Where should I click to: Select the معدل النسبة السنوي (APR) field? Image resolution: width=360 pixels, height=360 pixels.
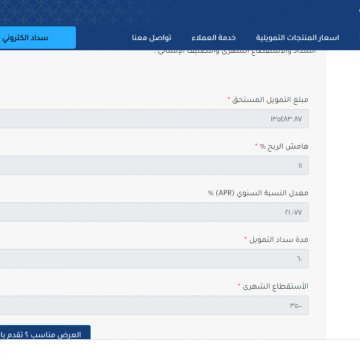point(154,212)
